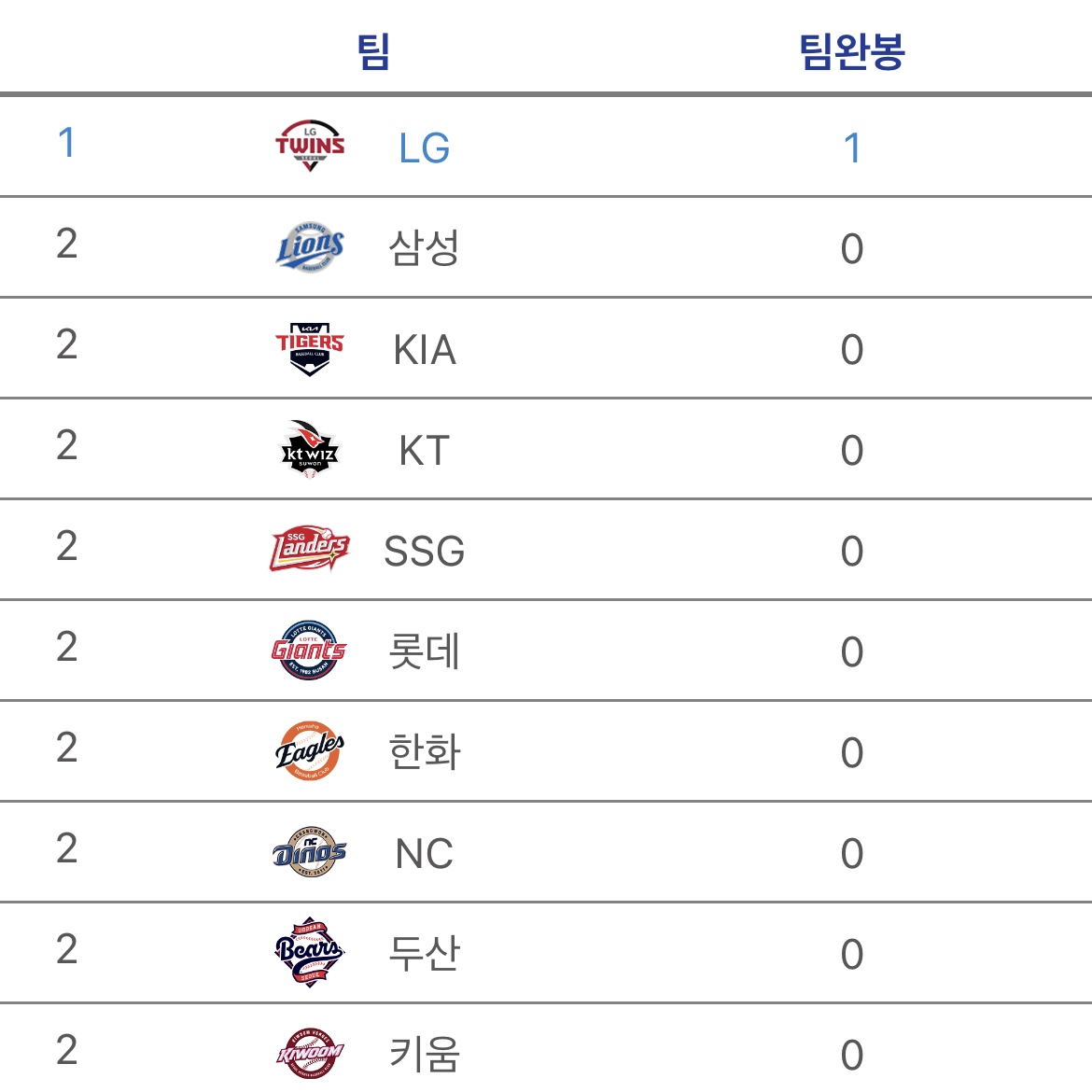Image resolution: width=1092 pixels, height=1092 pixels.
Task: Select the Kiwoom Heroes logo
Action: pos(310,1054)
